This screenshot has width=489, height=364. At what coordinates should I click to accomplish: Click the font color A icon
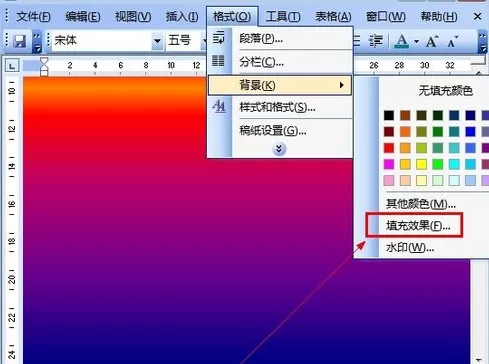[x=402, y=41]
